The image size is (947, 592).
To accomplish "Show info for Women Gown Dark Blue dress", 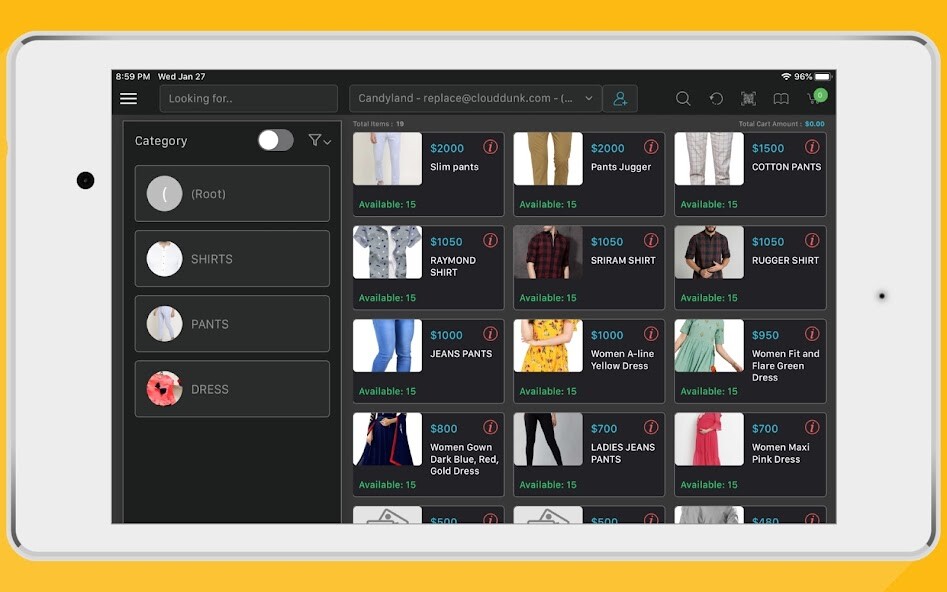I will [x=490, y=427].
